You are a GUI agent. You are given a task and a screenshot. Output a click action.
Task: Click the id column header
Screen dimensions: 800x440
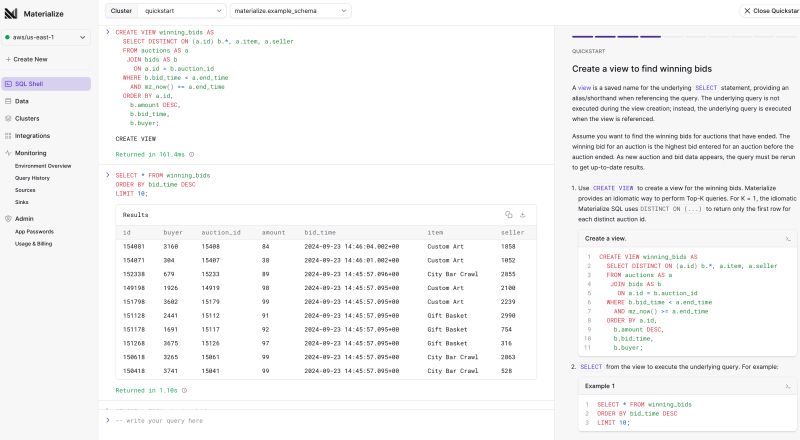tap(127, 232)
